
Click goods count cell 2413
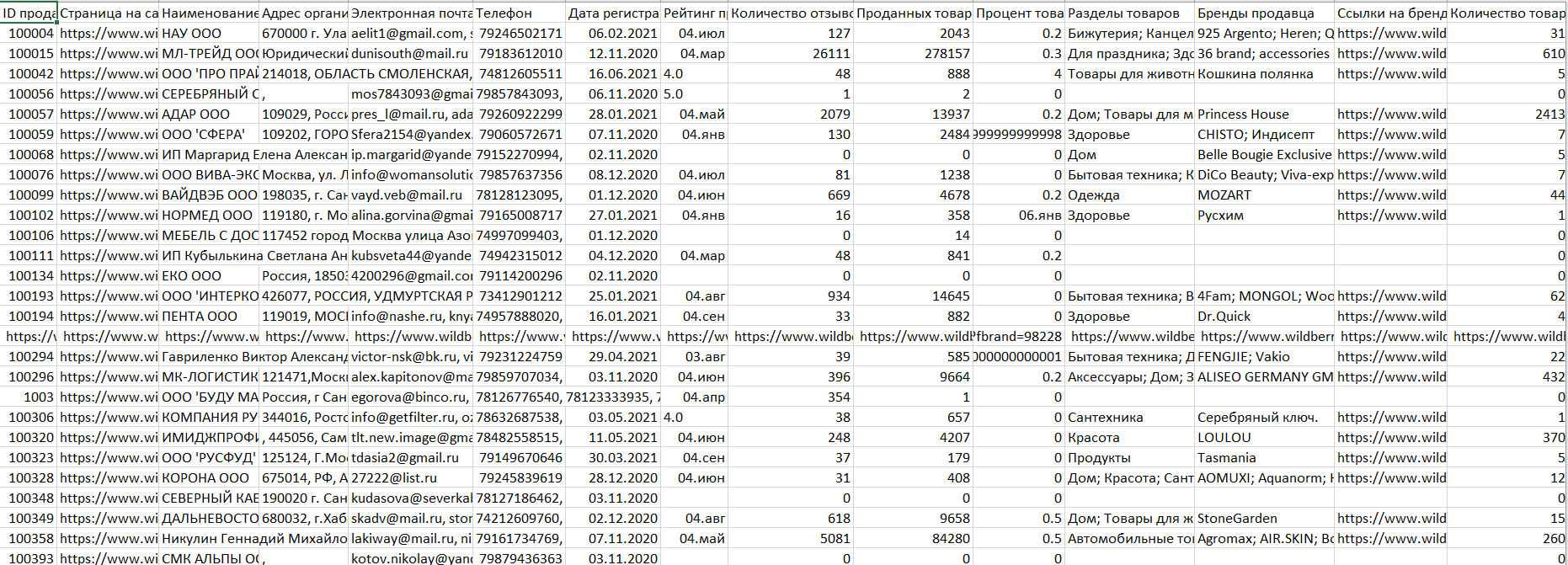point(1507,114)
